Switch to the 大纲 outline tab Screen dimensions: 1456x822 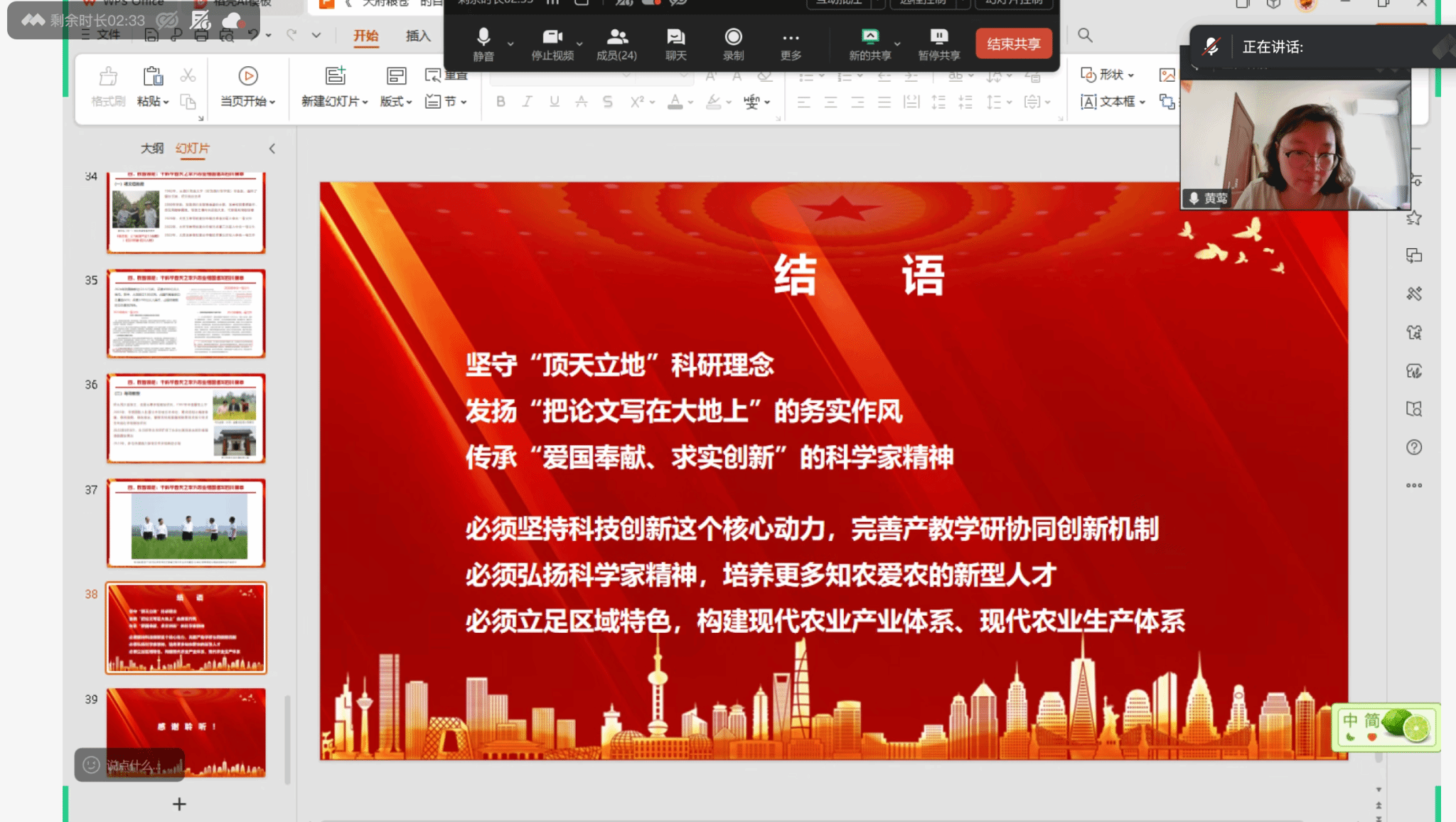[152, 148]
